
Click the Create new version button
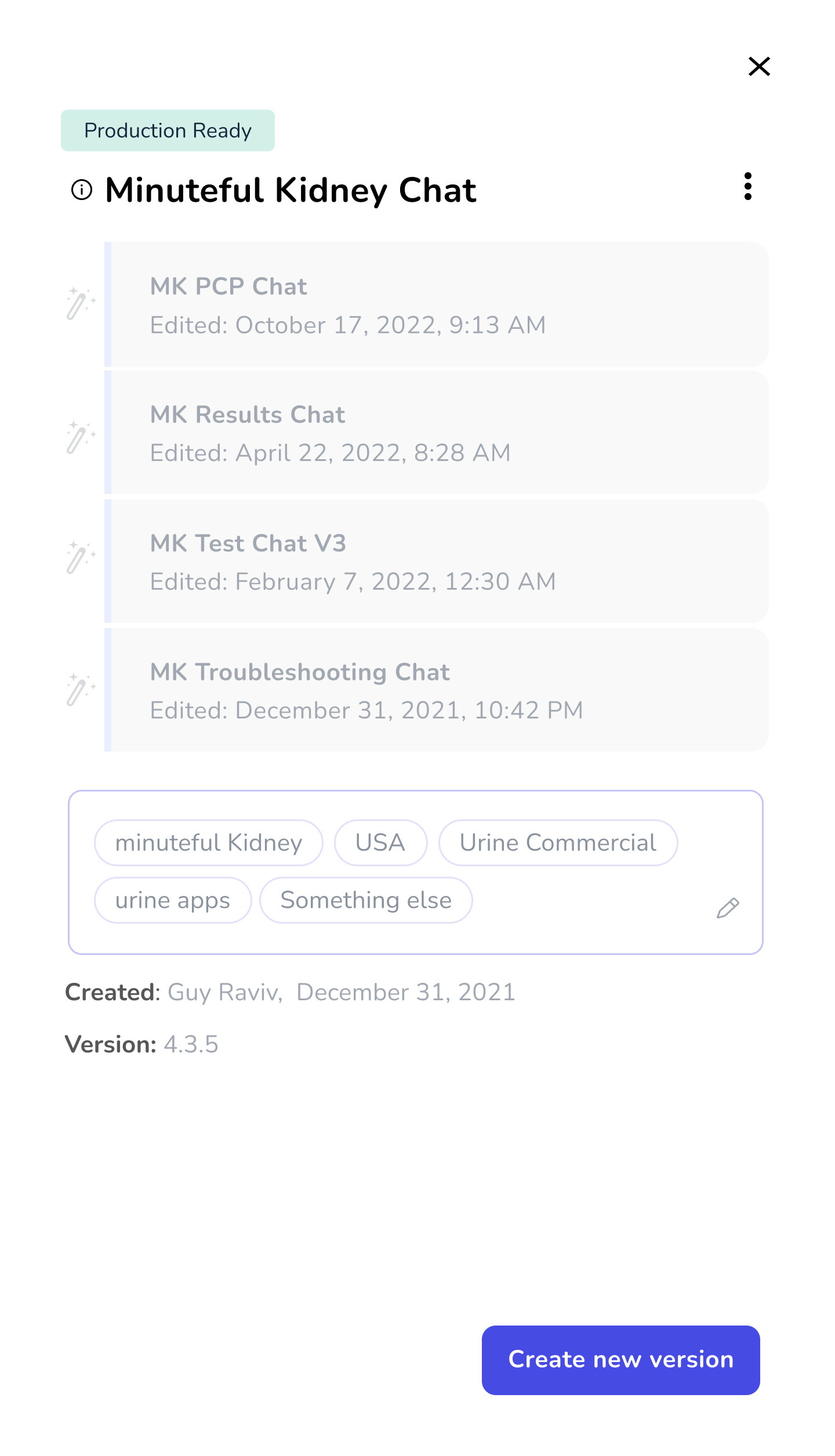(621, 1360)
